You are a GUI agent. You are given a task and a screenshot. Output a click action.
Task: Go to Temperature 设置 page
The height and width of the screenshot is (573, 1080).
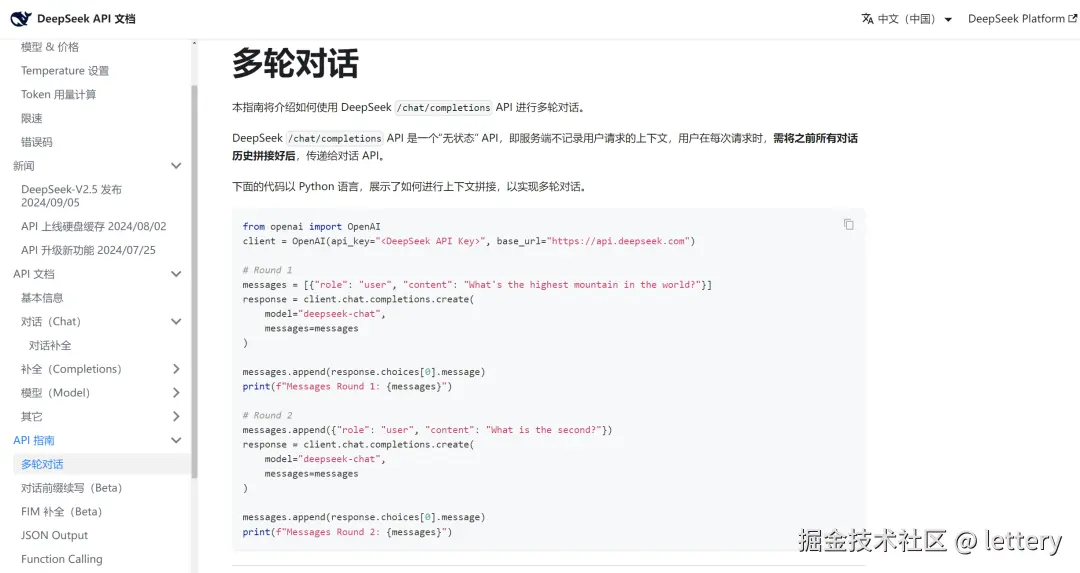click(x=65, y=71)
